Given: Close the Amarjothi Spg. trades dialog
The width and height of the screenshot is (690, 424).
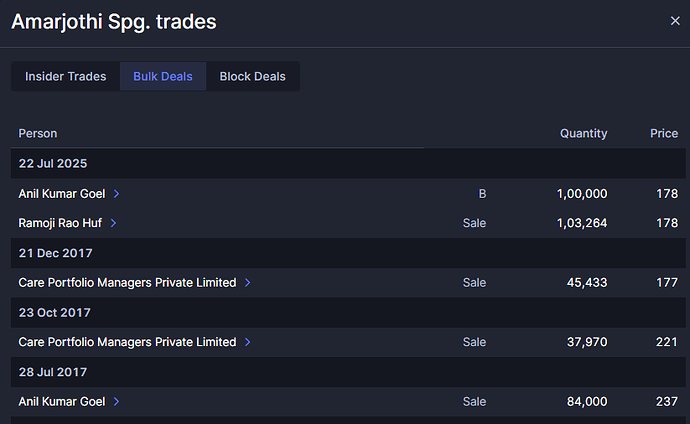Looking at the screenshot, I should click(x=675, y=21).
